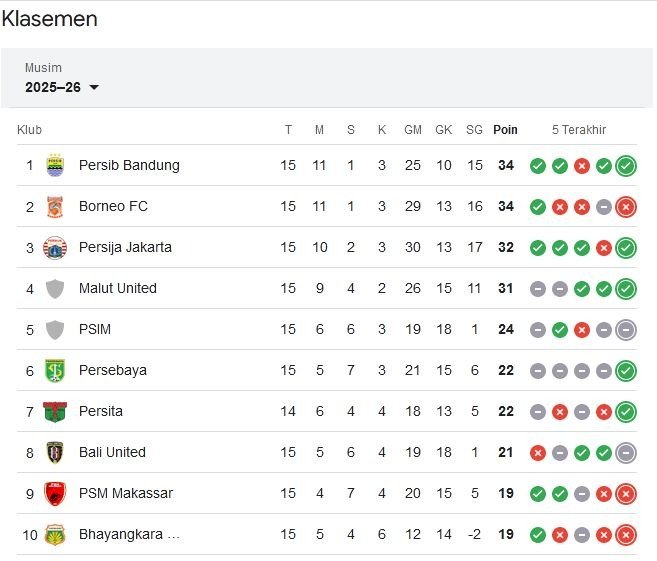Viewport: 657px width, 561px height.
Task: Click the Persib Bandung club logo
Action: (x=55, y=166)
